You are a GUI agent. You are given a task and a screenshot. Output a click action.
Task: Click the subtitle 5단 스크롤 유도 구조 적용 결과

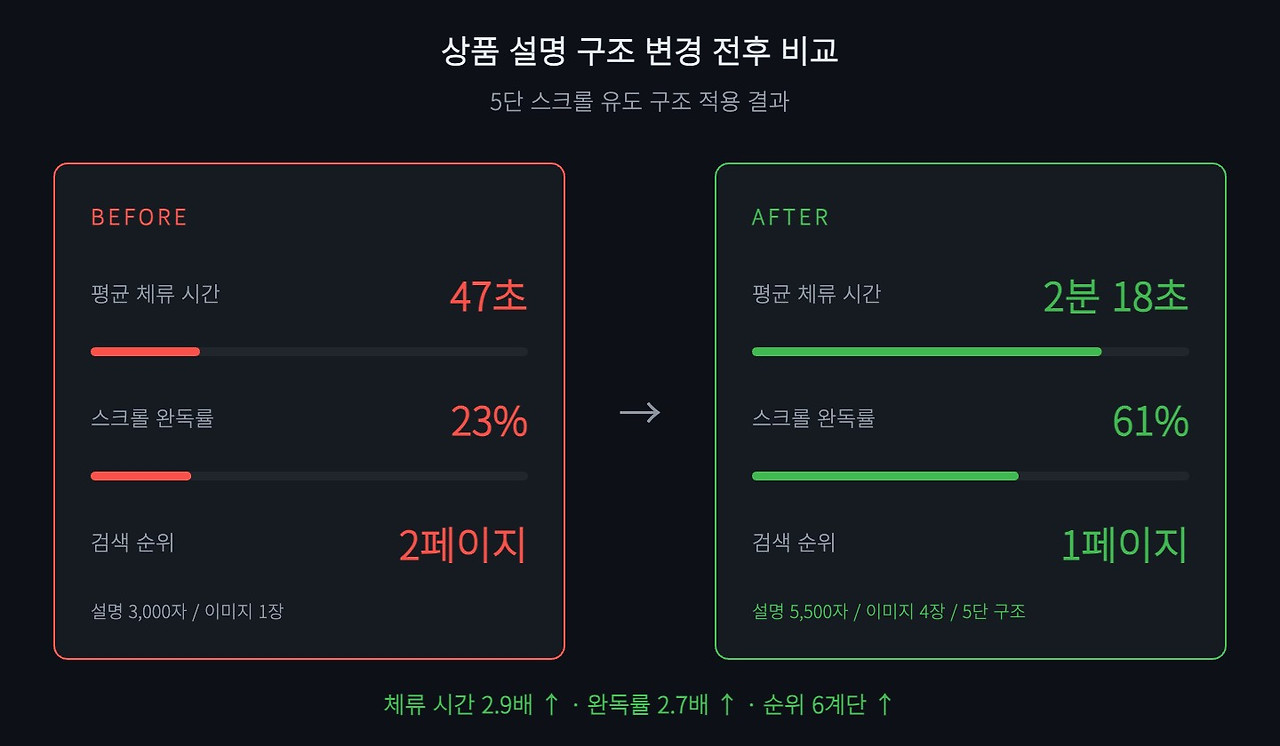640,102
